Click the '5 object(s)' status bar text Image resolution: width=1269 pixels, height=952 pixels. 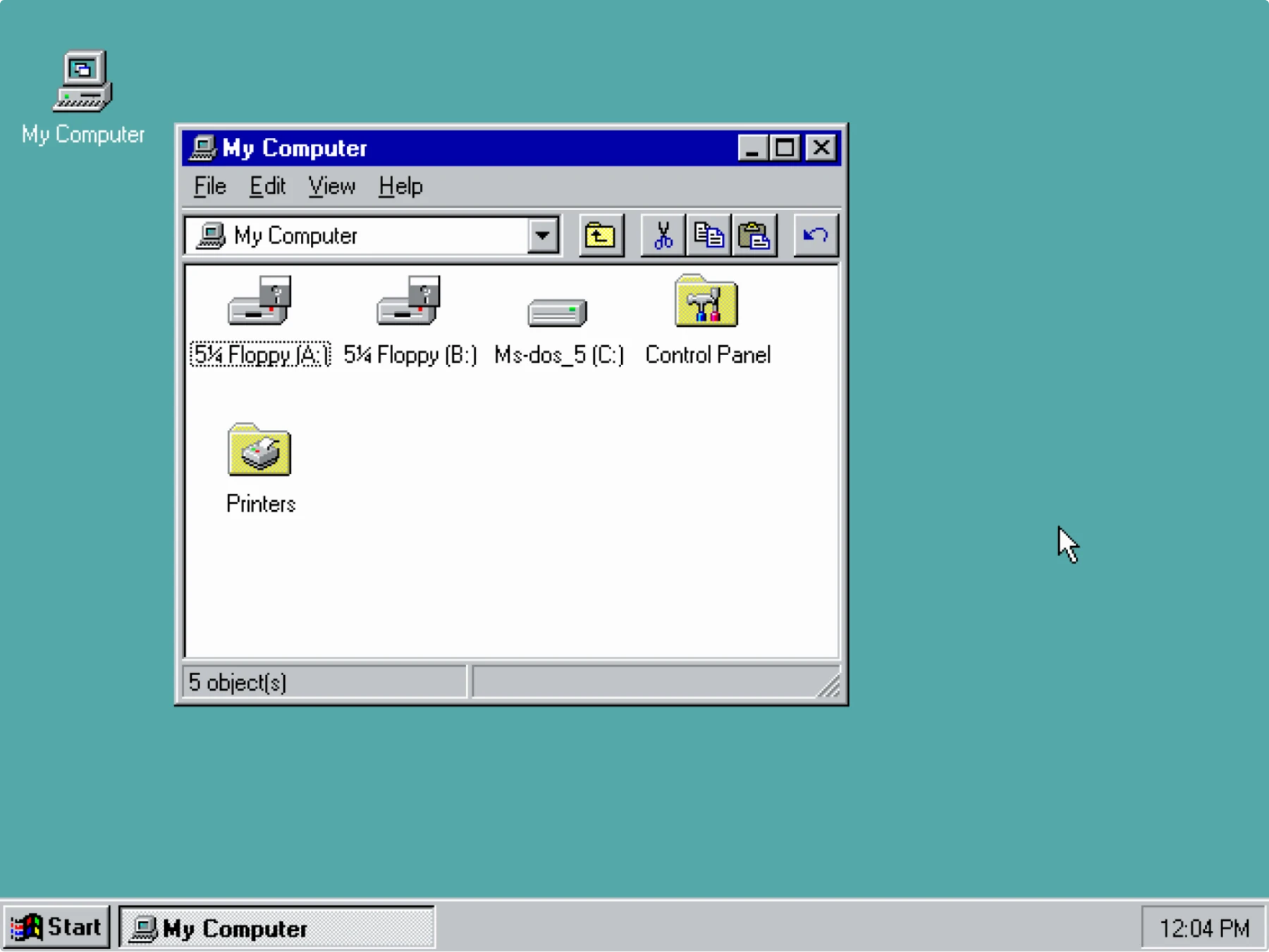[x=238, y=682]
